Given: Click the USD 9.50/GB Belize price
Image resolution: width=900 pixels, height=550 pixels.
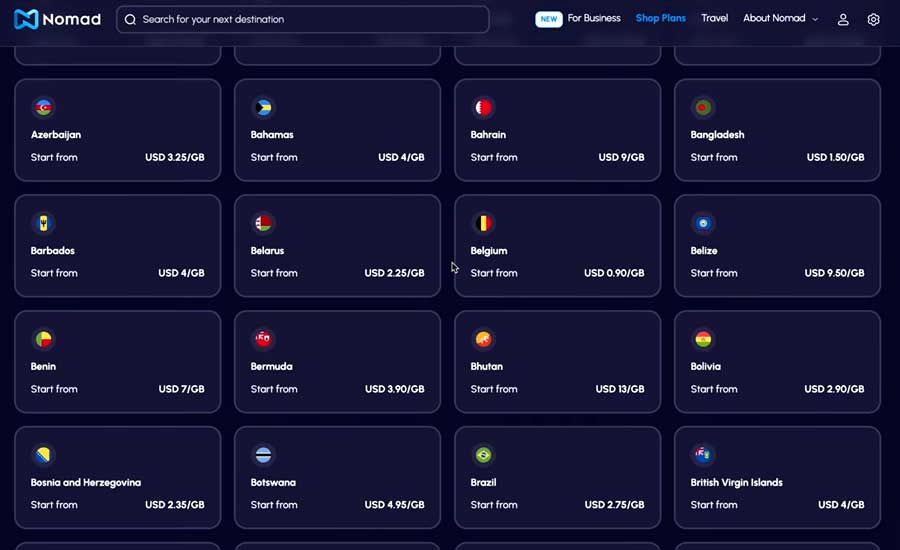Looking at the screenshot, I should click(834, 273).
